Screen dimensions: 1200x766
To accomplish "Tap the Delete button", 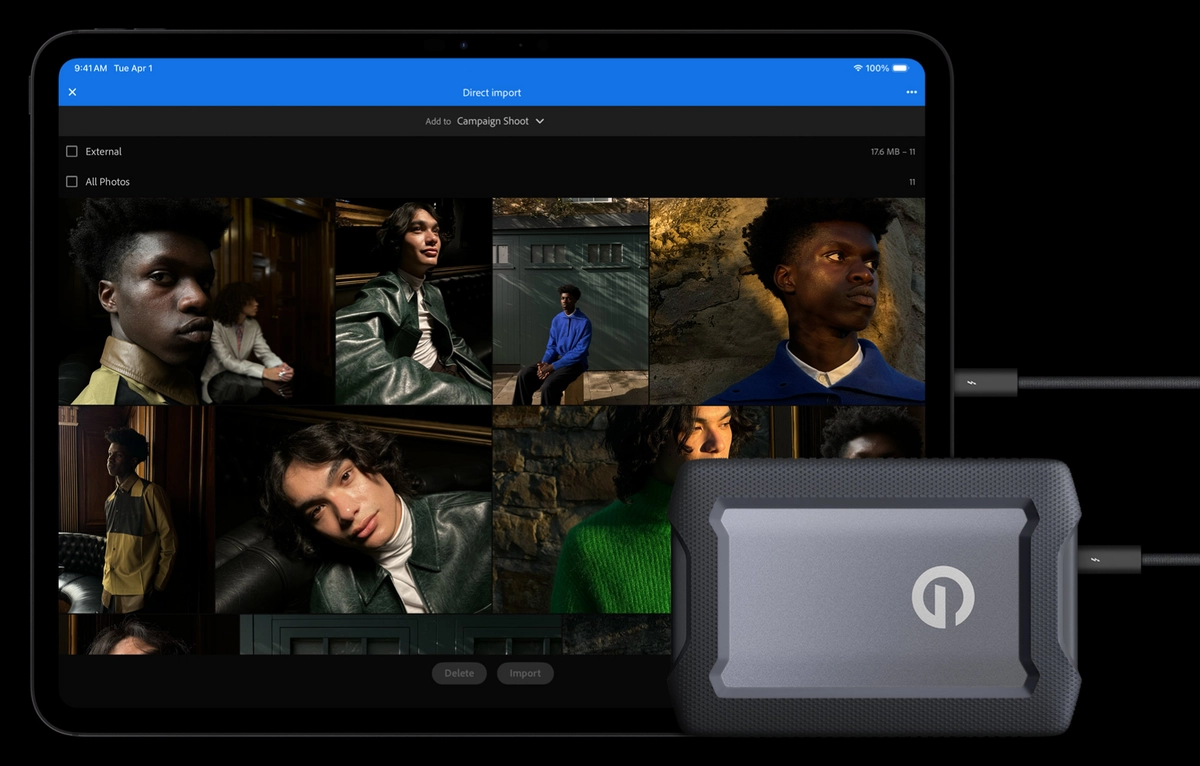I will tap(459, 673).
